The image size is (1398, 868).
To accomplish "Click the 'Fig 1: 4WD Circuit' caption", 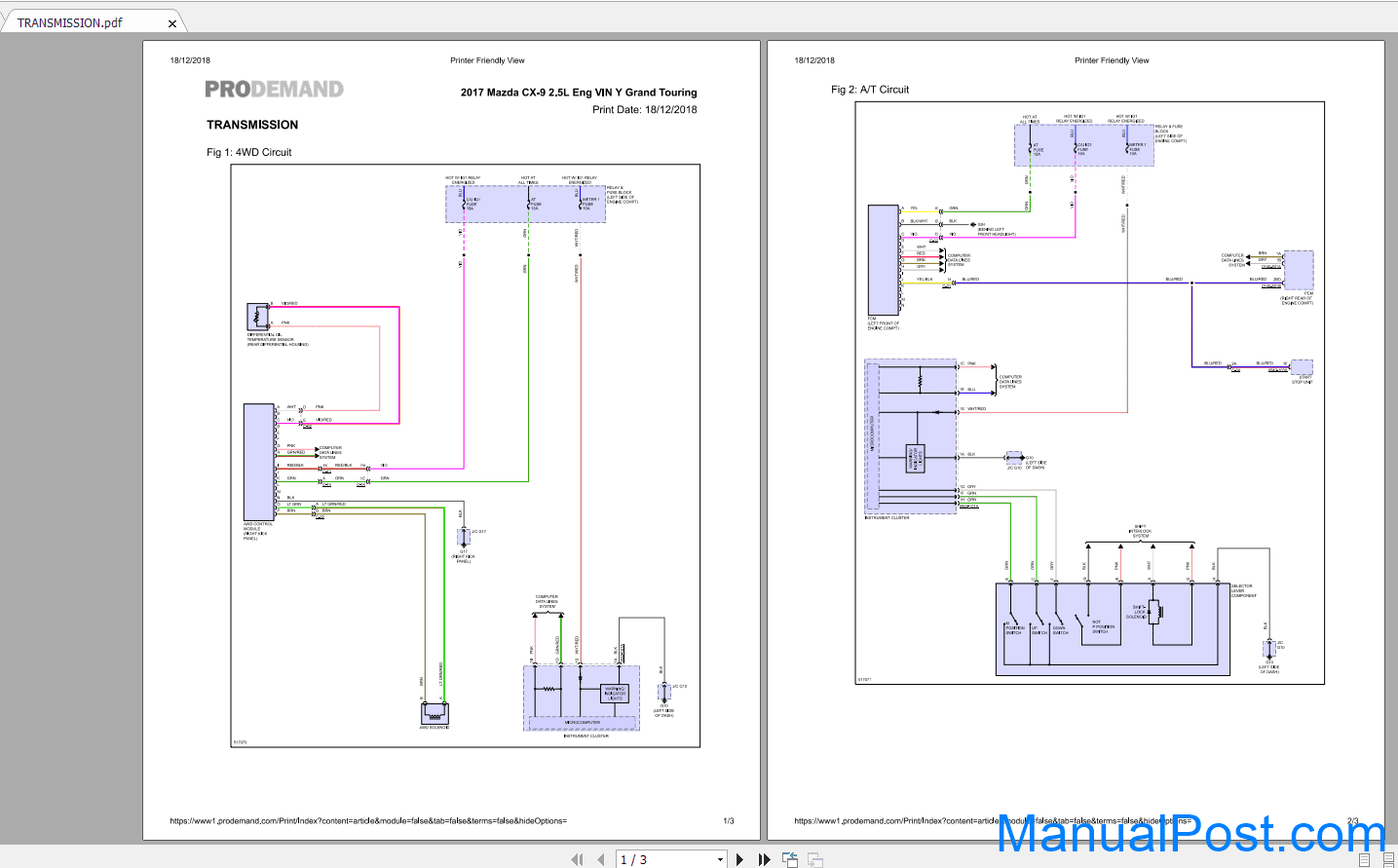I will point(249,152).
